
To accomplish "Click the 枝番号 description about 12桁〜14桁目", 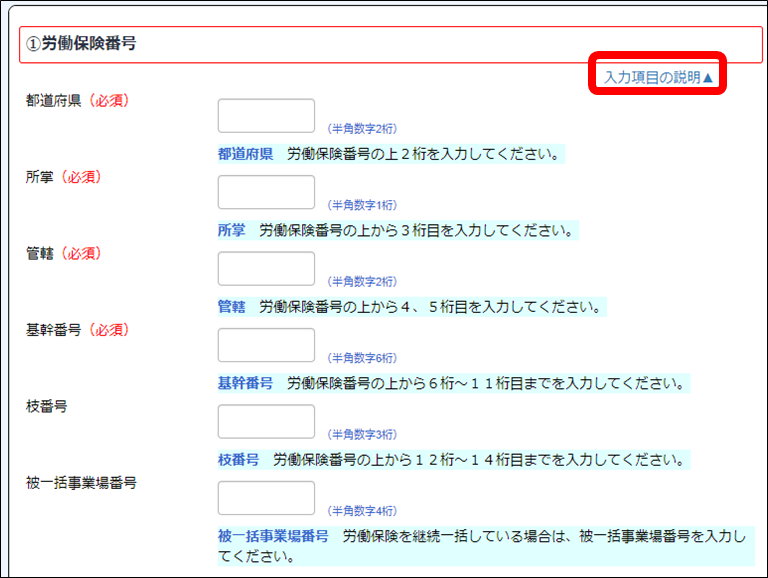I will click(x=451, y=460).
